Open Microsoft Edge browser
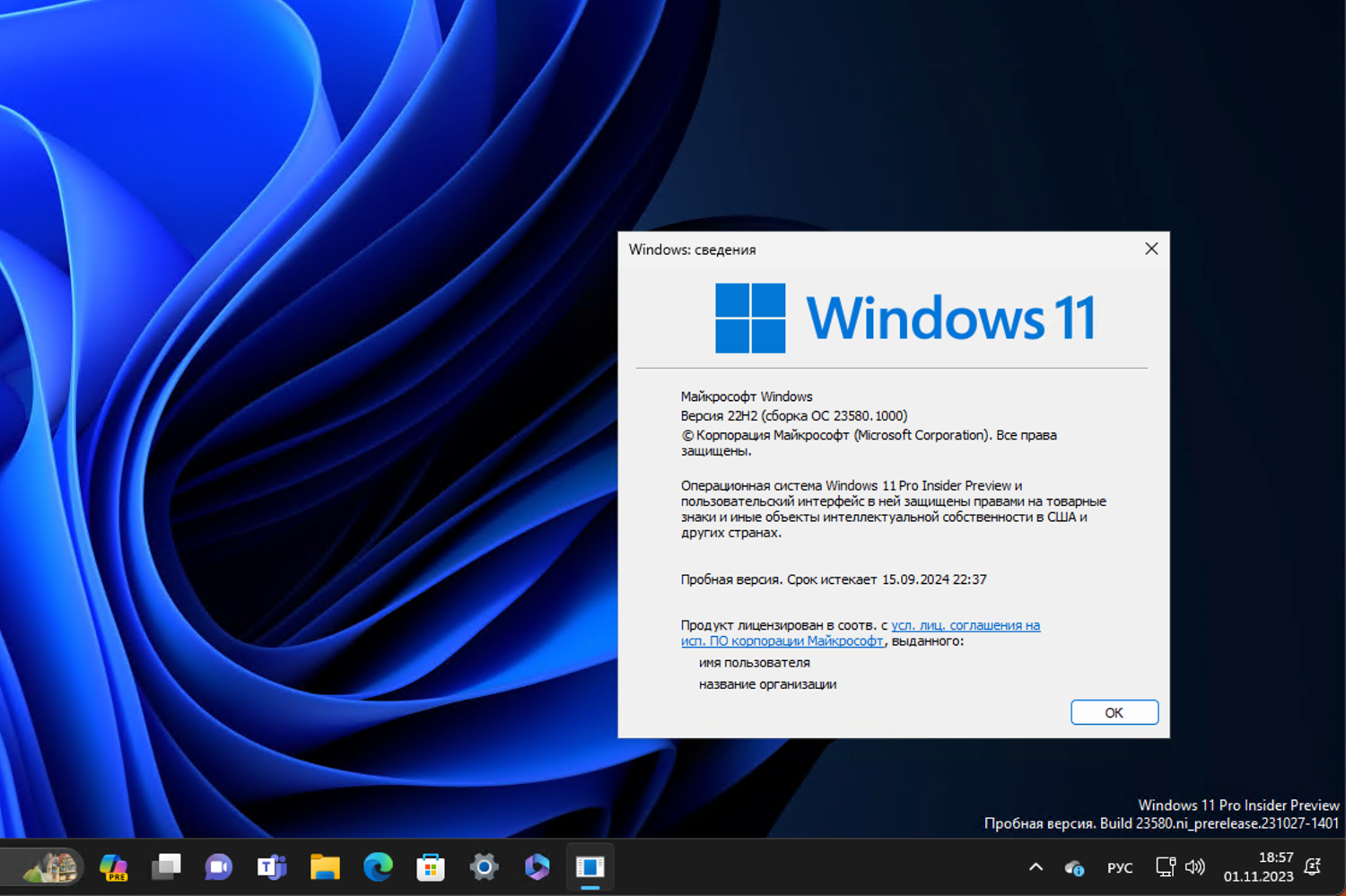The width and height of the screenshot is (1346, 896). coord(377,867)
